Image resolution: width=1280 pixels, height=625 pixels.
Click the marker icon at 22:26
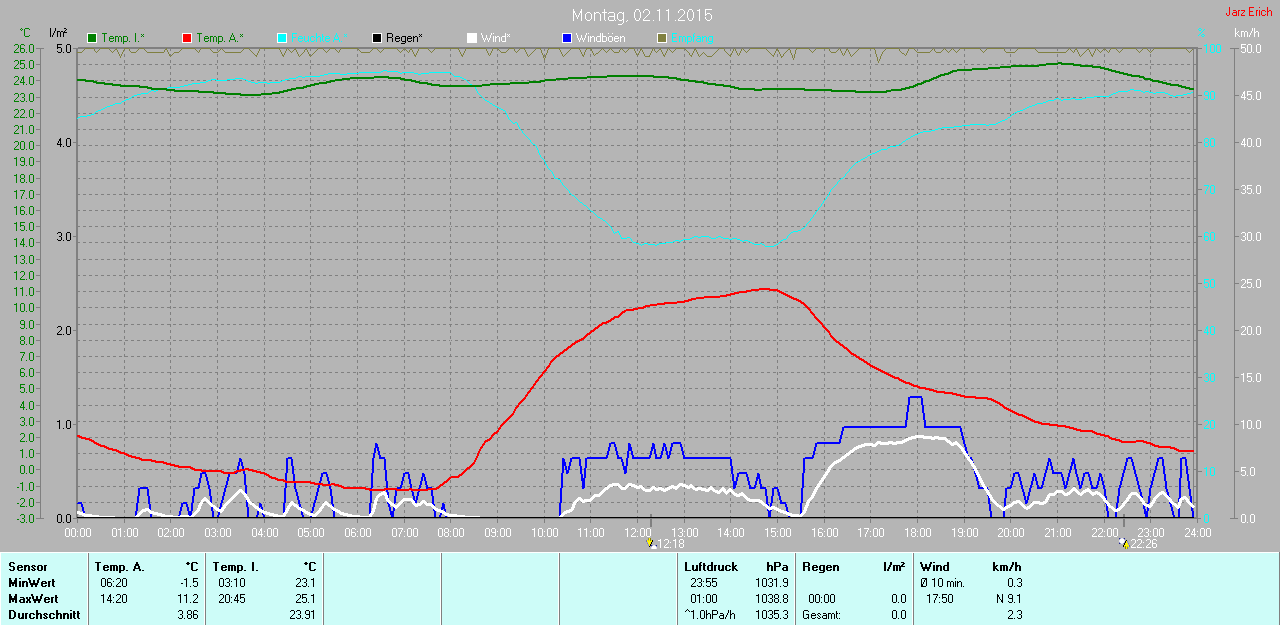tap(1124, 543)
